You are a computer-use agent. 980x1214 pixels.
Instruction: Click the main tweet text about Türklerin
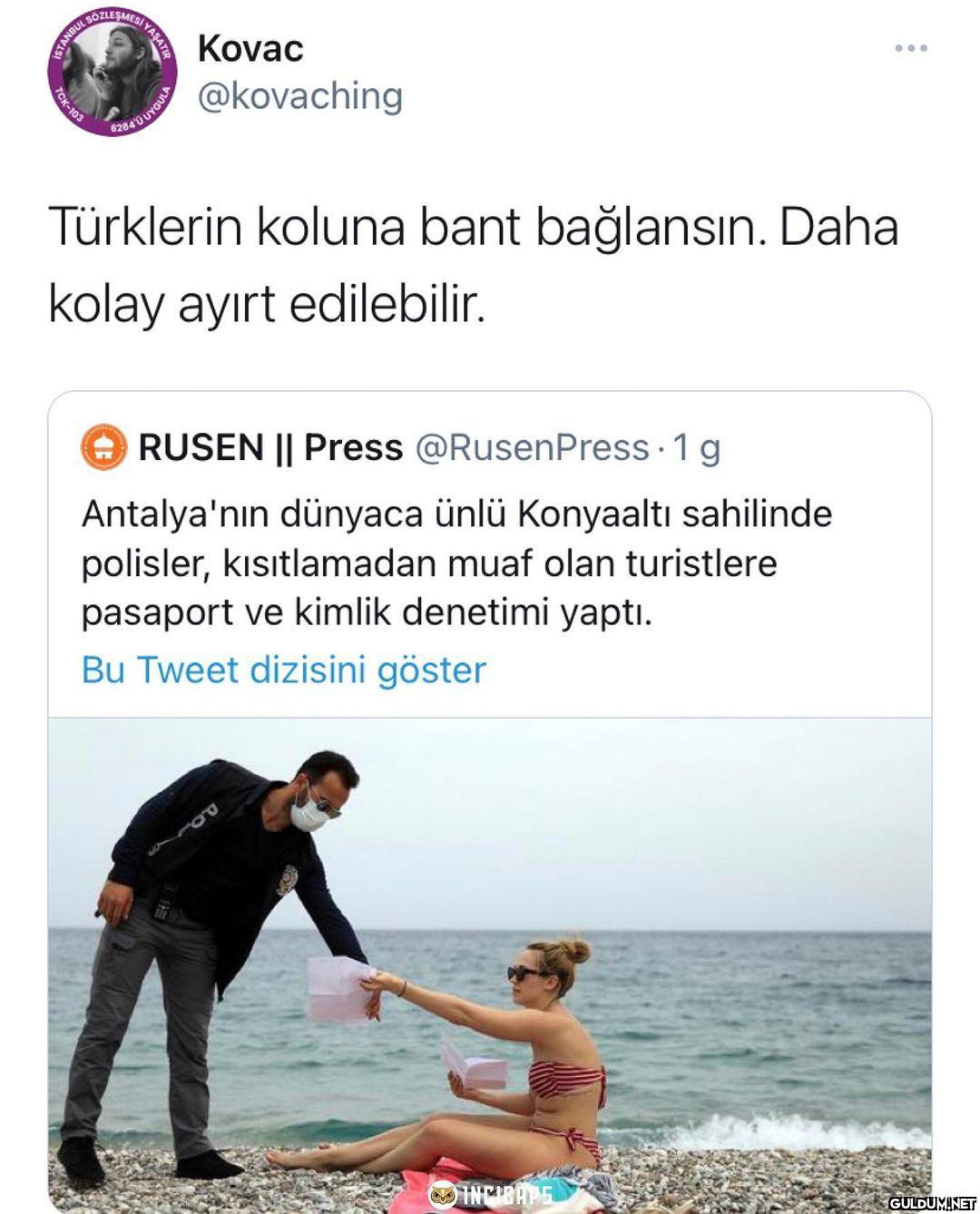(x=473, y=267)
